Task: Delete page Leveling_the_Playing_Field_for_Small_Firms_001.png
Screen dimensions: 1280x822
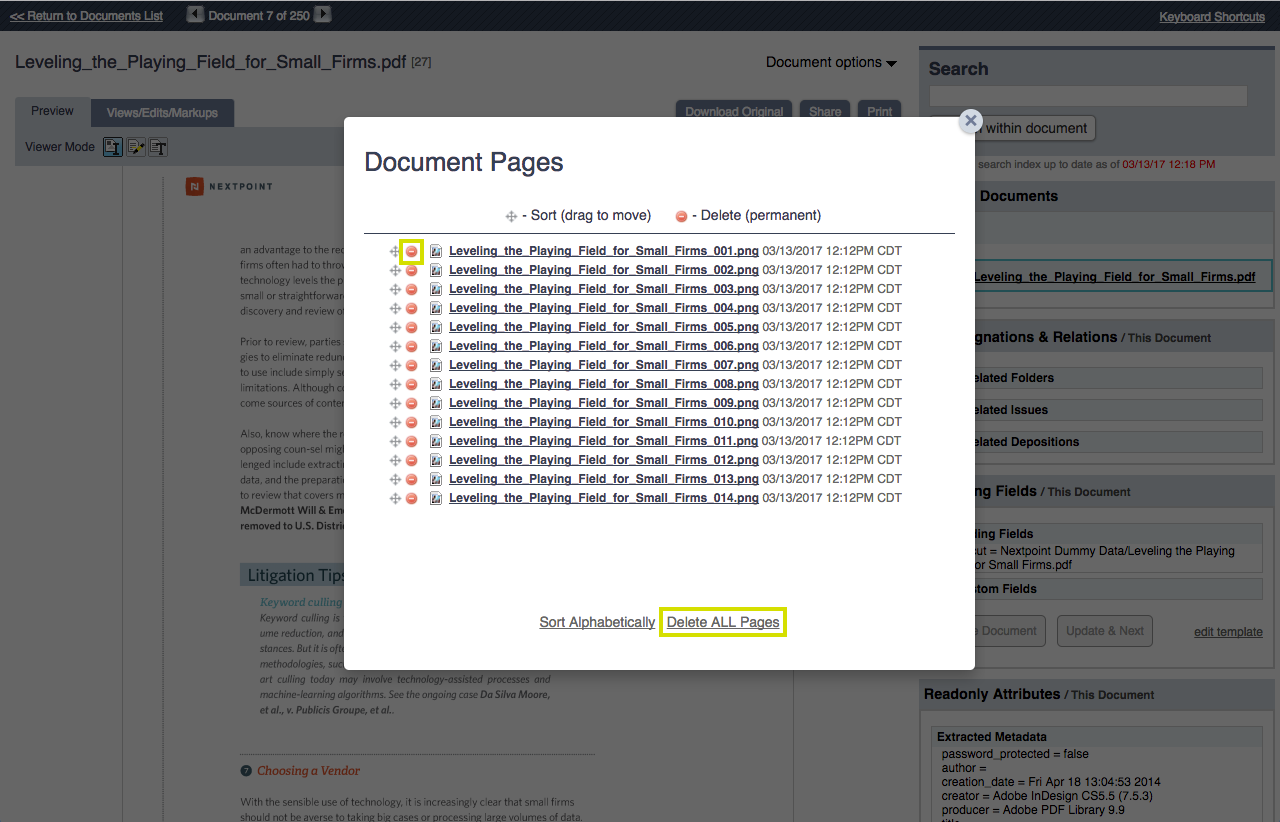Action: tap(411, 251)
